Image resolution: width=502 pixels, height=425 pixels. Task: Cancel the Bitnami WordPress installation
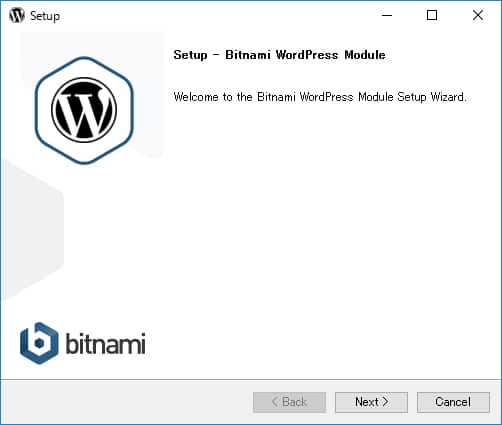coord(453,402)
